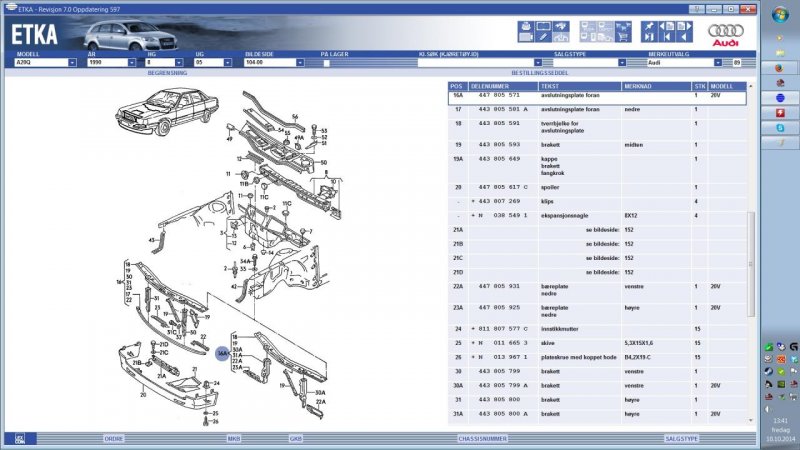
Task: Click MKB in bottom bar
Action: click(x=234, y=439)
